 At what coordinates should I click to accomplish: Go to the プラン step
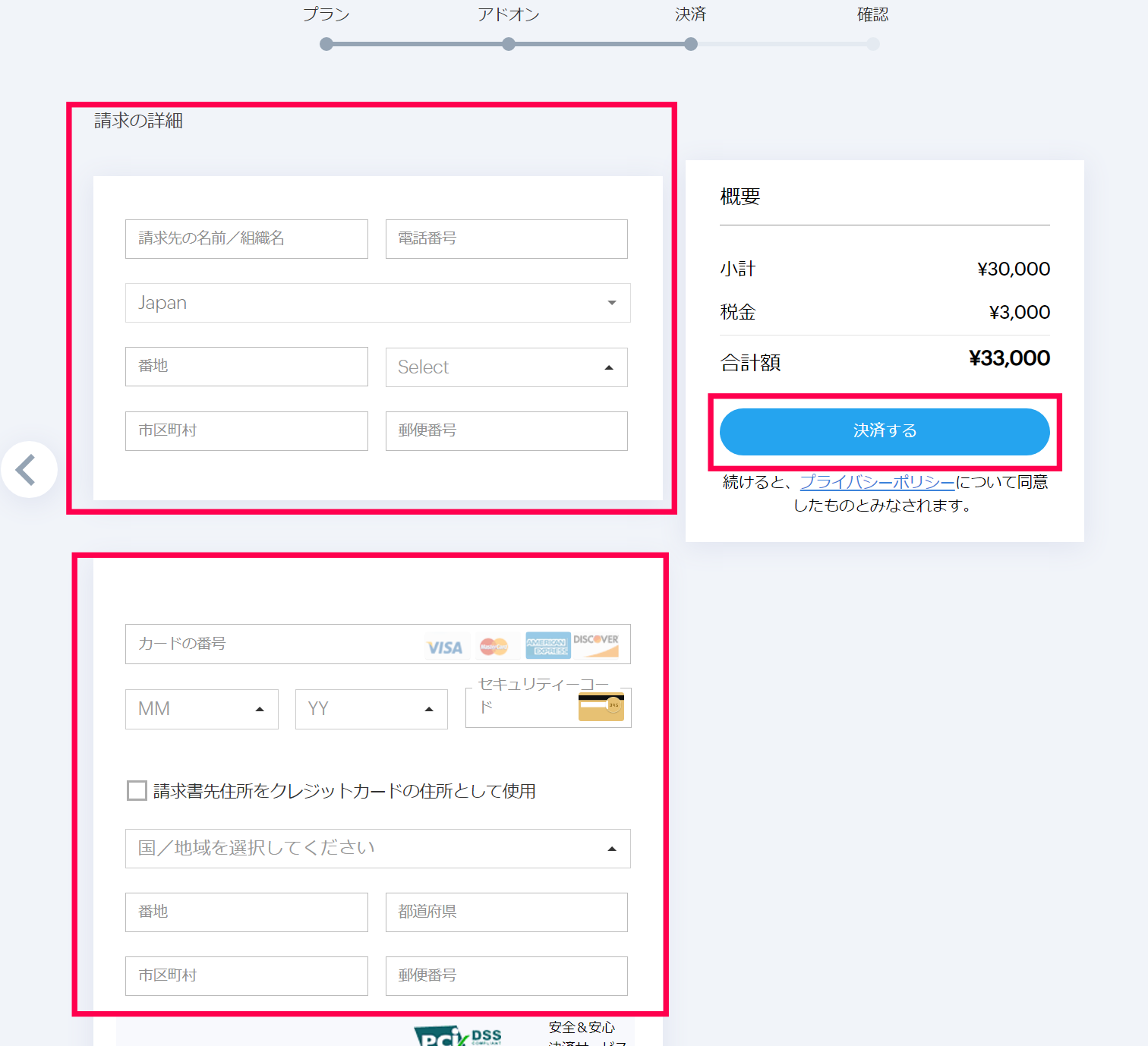[326, 44]
